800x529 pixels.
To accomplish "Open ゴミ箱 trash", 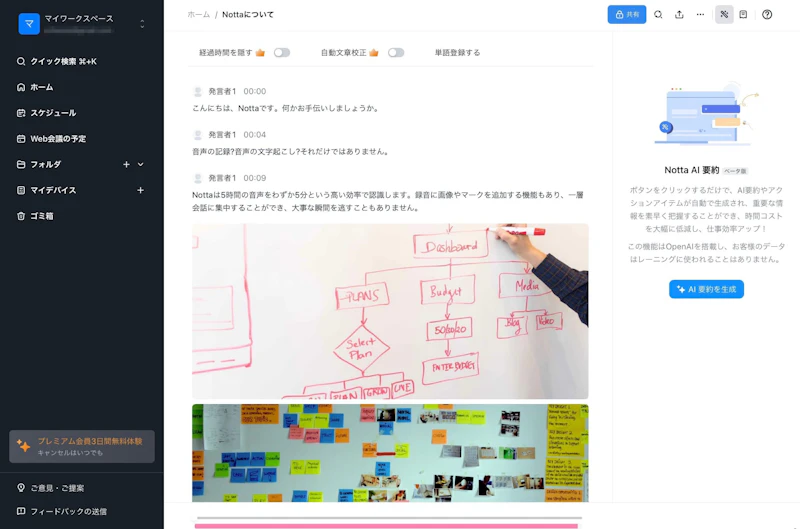I will 35,216.
